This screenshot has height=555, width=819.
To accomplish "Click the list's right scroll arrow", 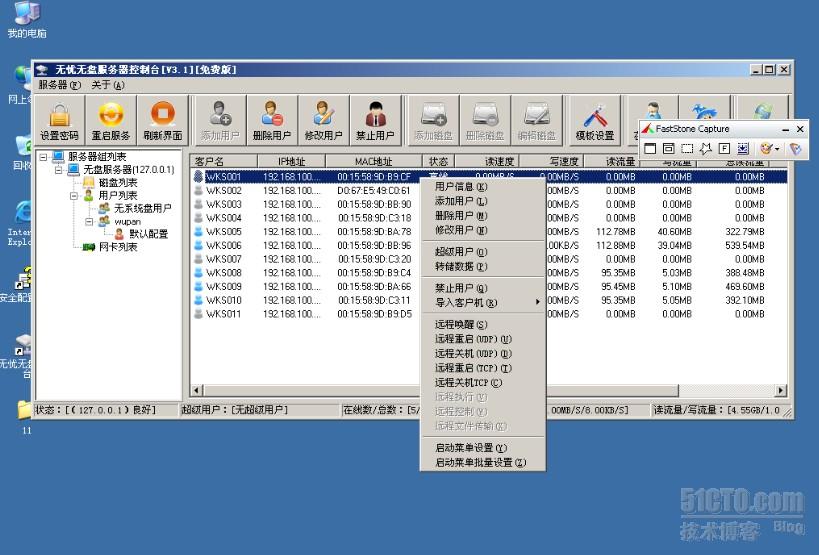I will [x=781, y=390].
